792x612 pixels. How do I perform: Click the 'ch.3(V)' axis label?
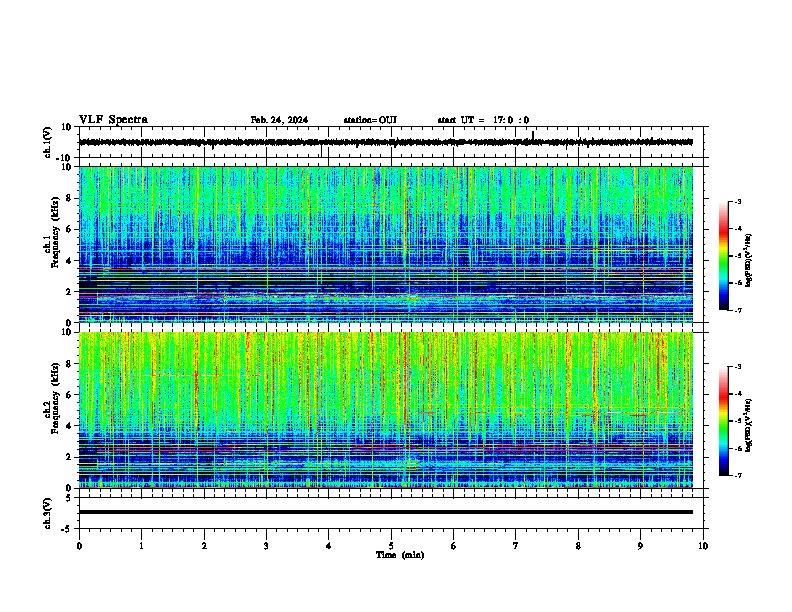(48, 513)
